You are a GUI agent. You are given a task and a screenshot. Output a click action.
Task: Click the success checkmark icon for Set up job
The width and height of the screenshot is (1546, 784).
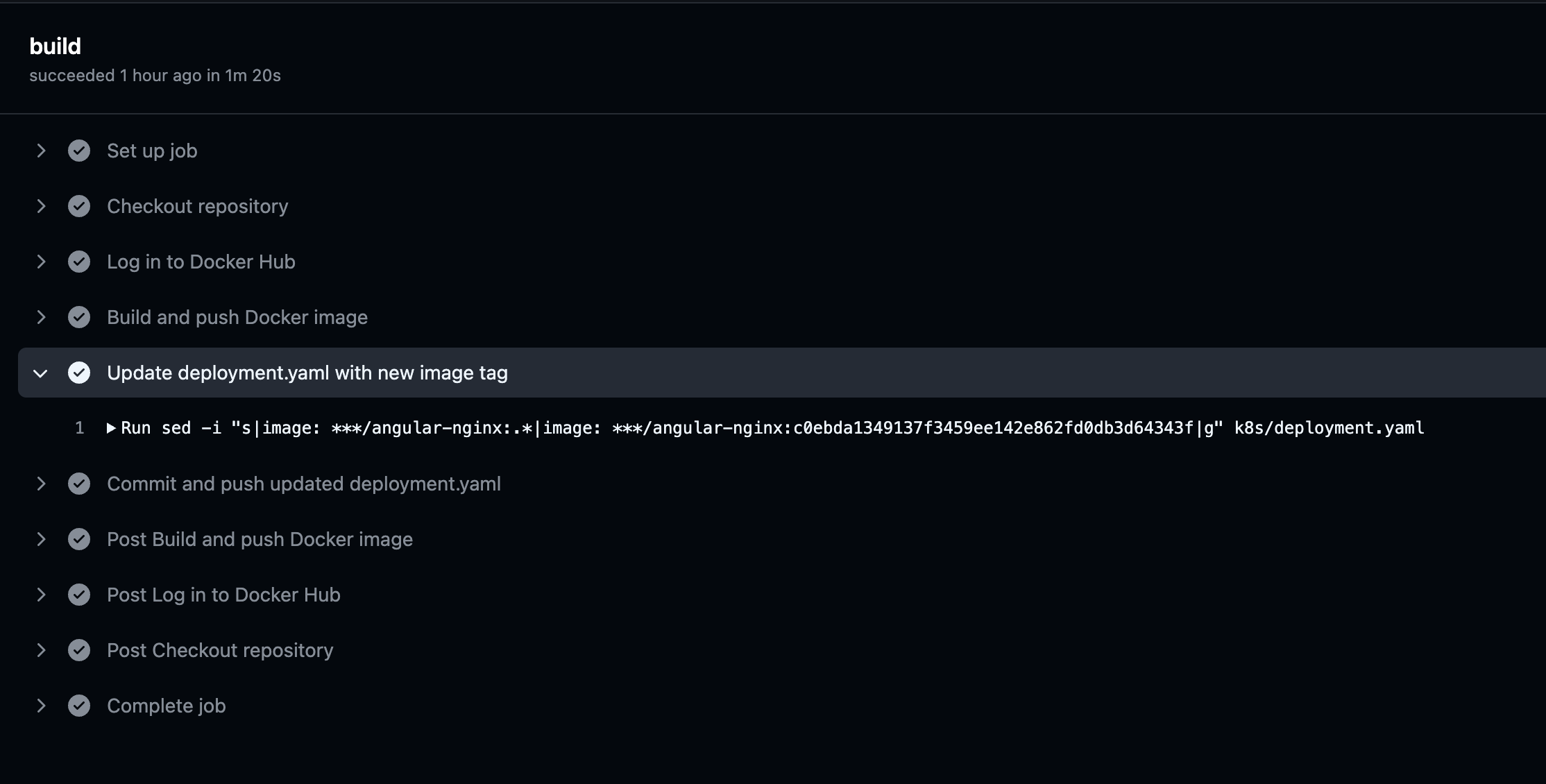click(x=79, y=151)
